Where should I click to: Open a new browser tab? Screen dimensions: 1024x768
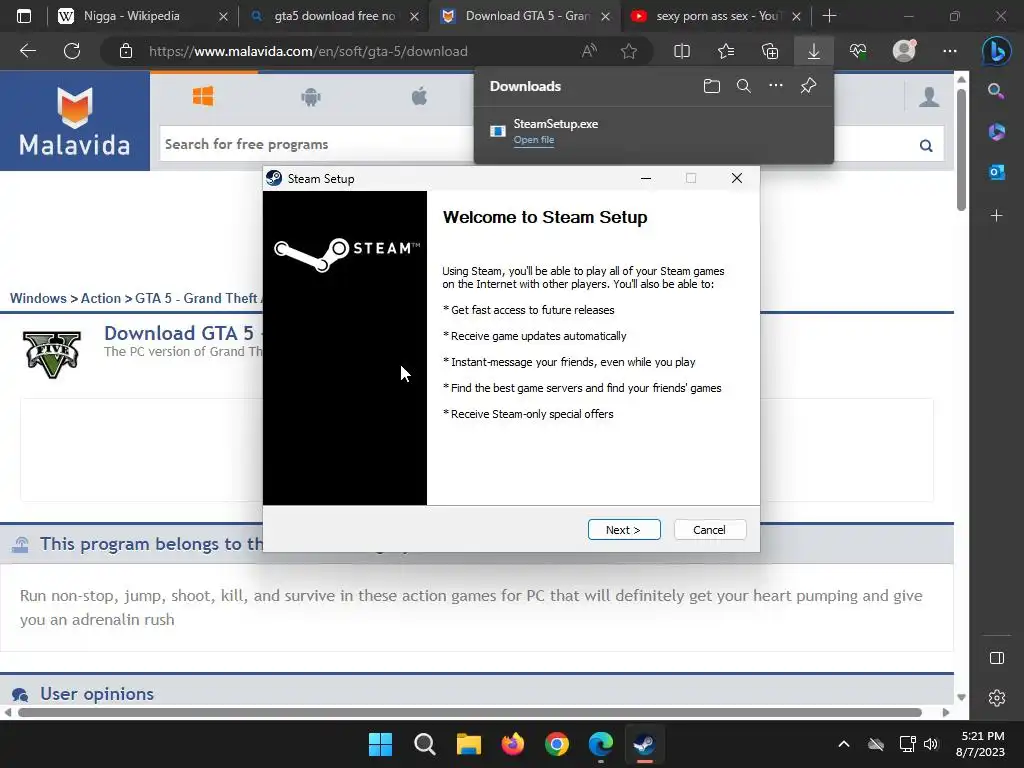(829, 16)
